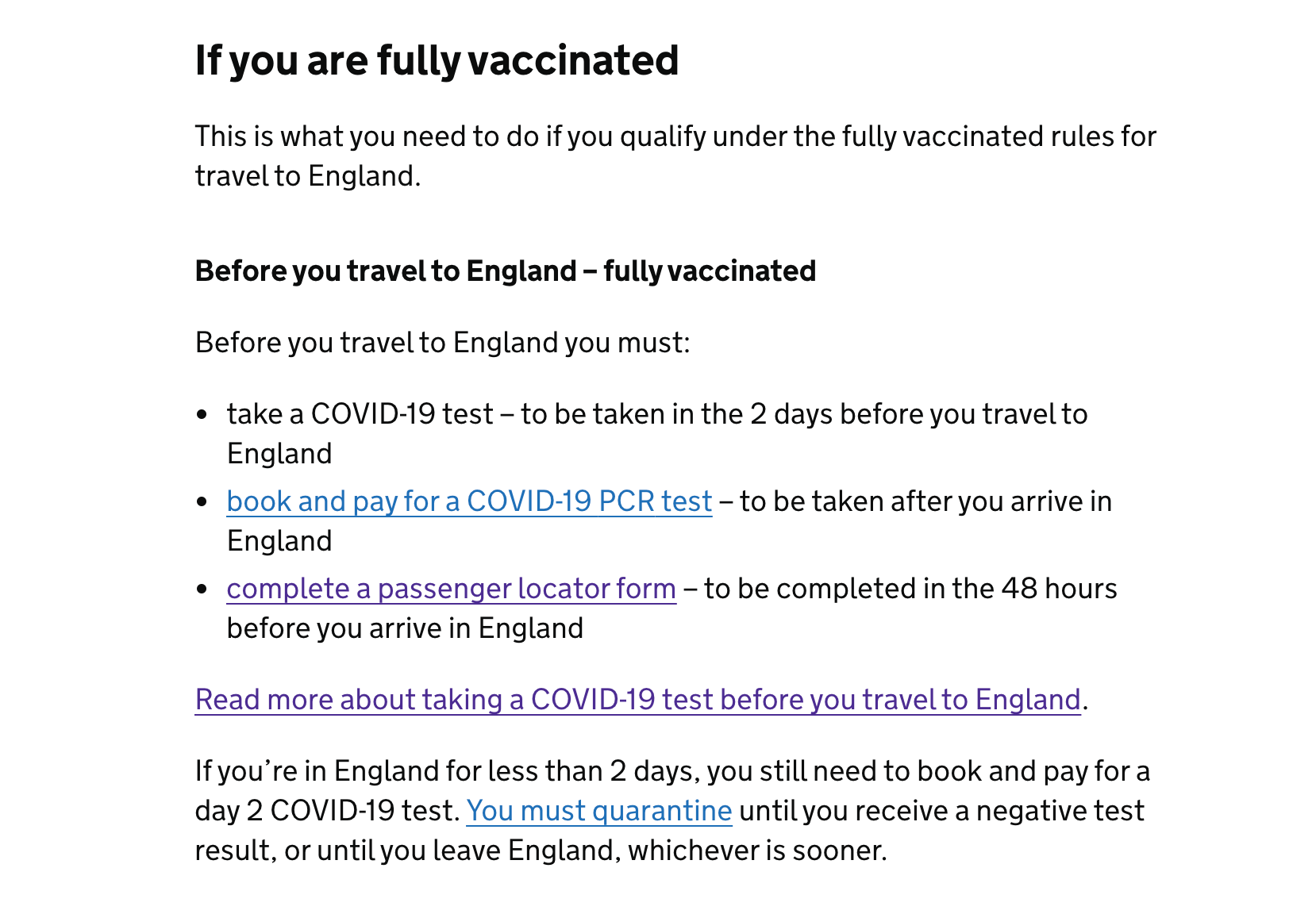
Task: Click the paragraph starting This is what you need
Action: (x=676, y=156)
